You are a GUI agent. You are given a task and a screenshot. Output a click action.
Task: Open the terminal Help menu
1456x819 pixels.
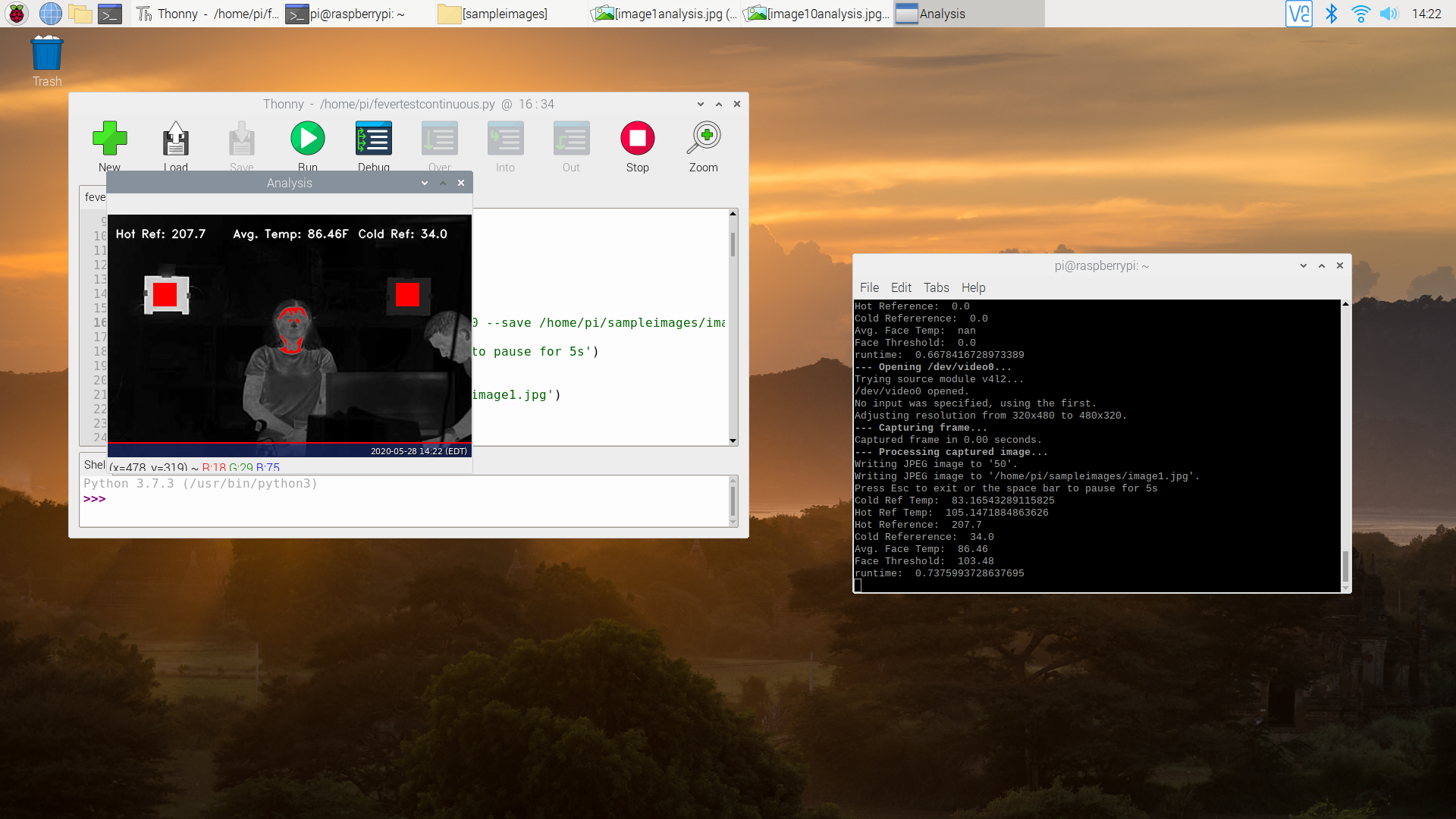[973, 287]
